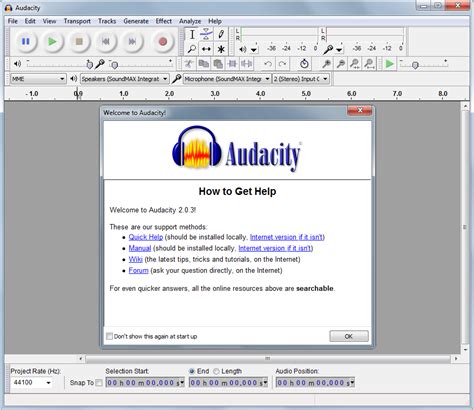
Task: Open the Forum link
Action: pyautogui.click(x=138, y=270)
